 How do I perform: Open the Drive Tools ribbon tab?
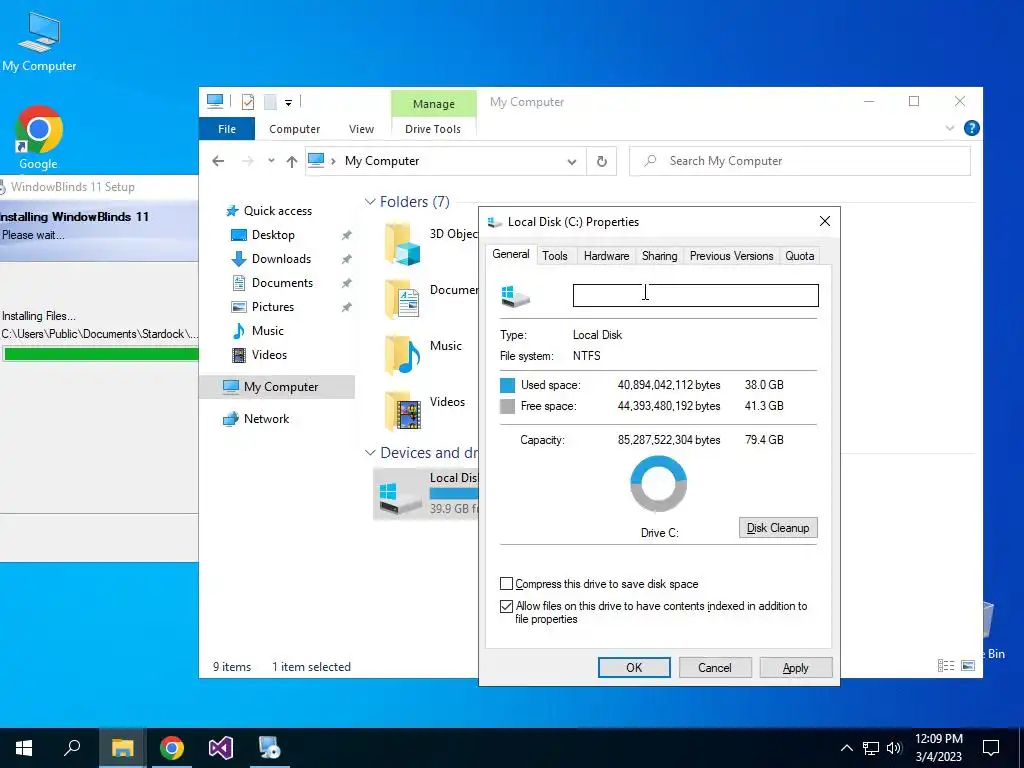pyautogui.click(x=433, y=129)
